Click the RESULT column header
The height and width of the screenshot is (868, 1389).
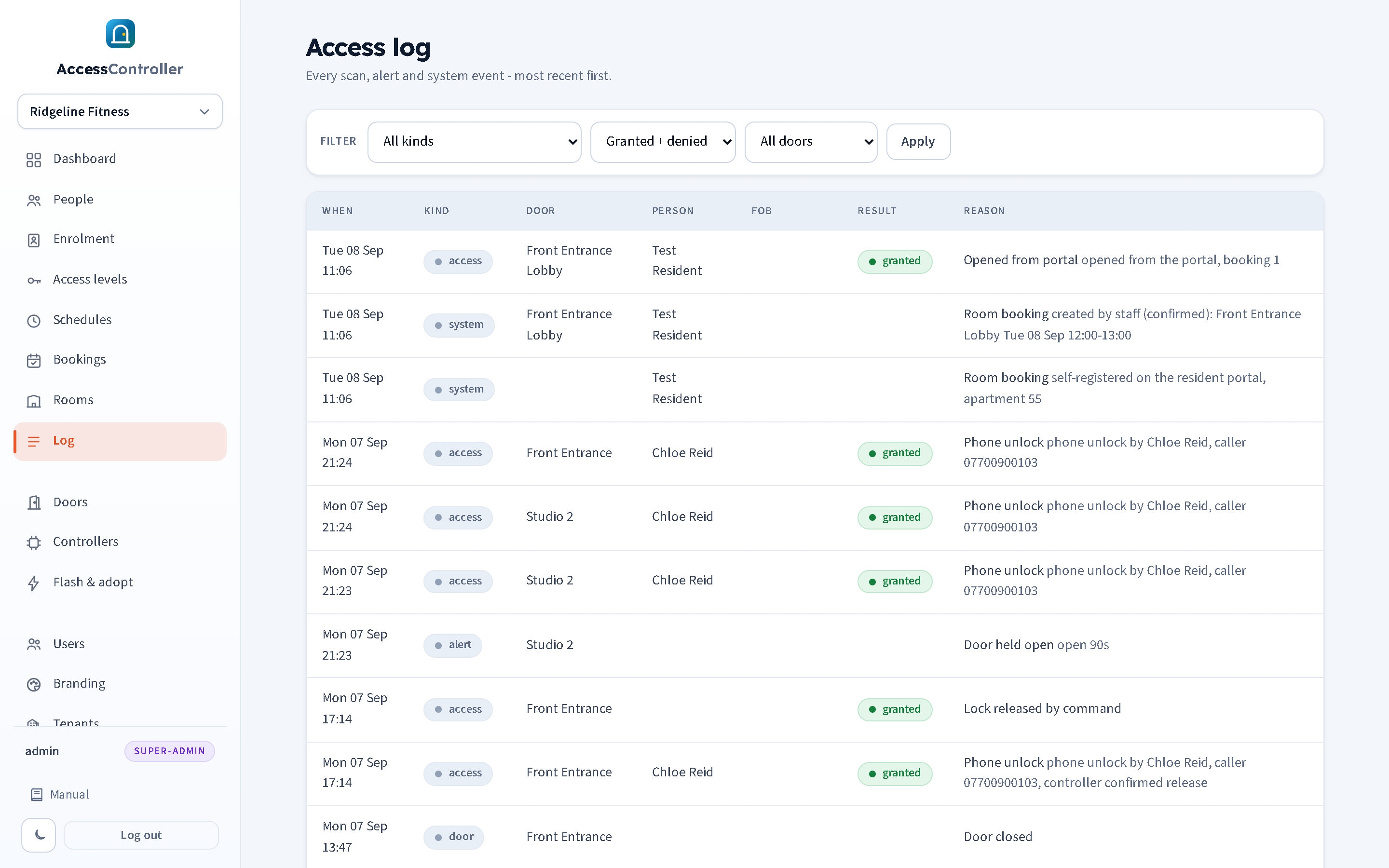(x=876, y=211)
